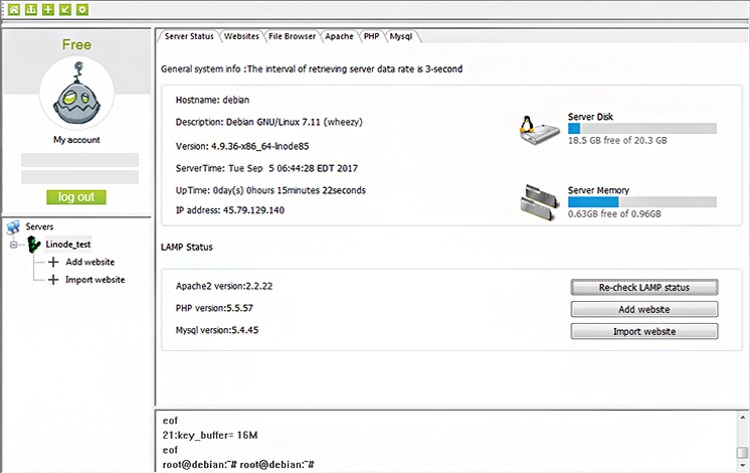Click the green import arrow toolbar icon
Screen dimensions: 750x473
[65, 9]
